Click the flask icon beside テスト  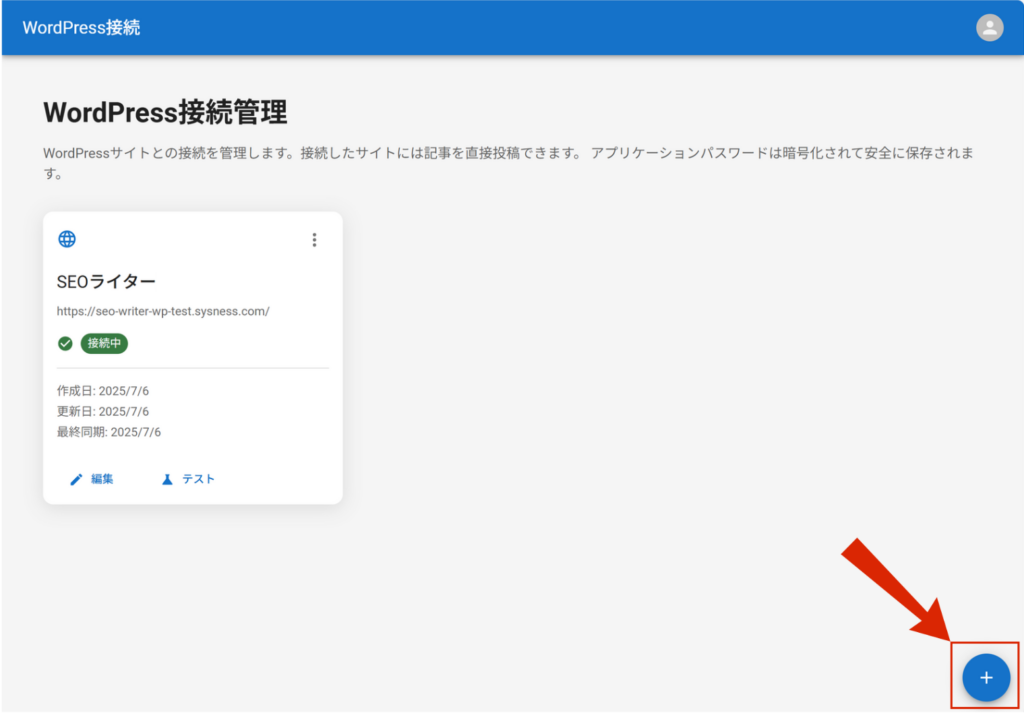[167, 479]
